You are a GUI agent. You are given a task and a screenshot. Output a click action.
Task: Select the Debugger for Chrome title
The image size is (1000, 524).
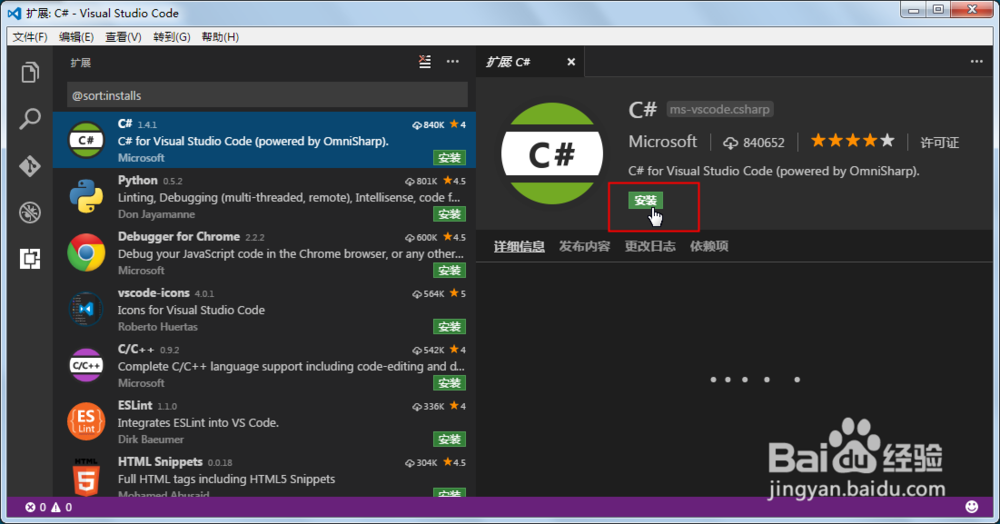click(179, 237)
